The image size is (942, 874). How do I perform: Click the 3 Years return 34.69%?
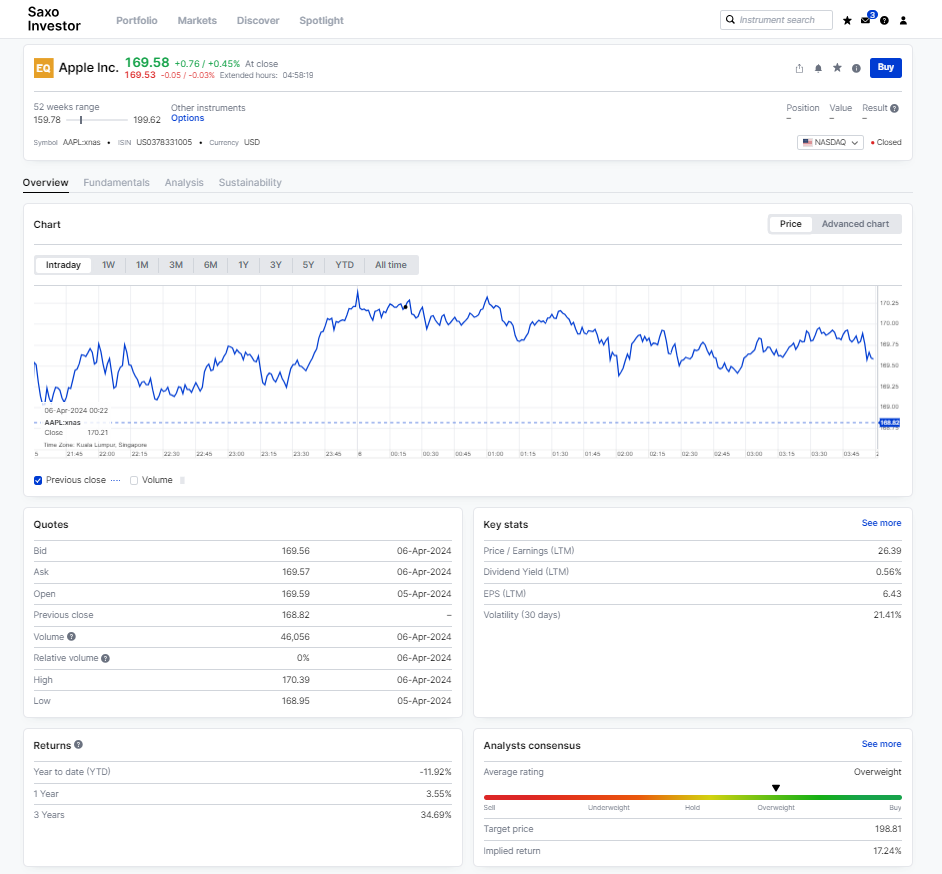click(436, 815)
